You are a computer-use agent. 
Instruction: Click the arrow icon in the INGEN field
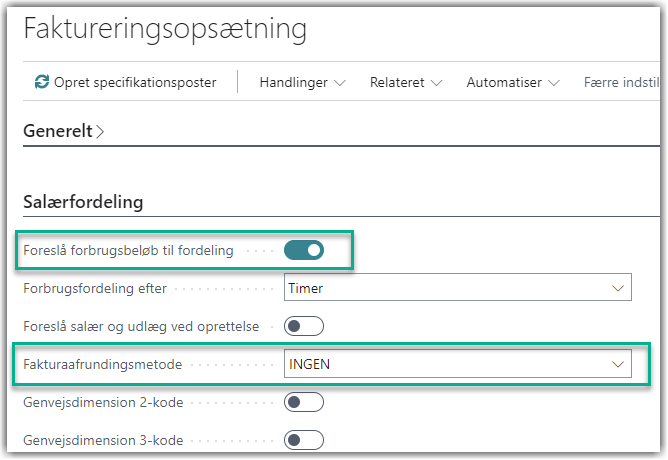(616, 365)
